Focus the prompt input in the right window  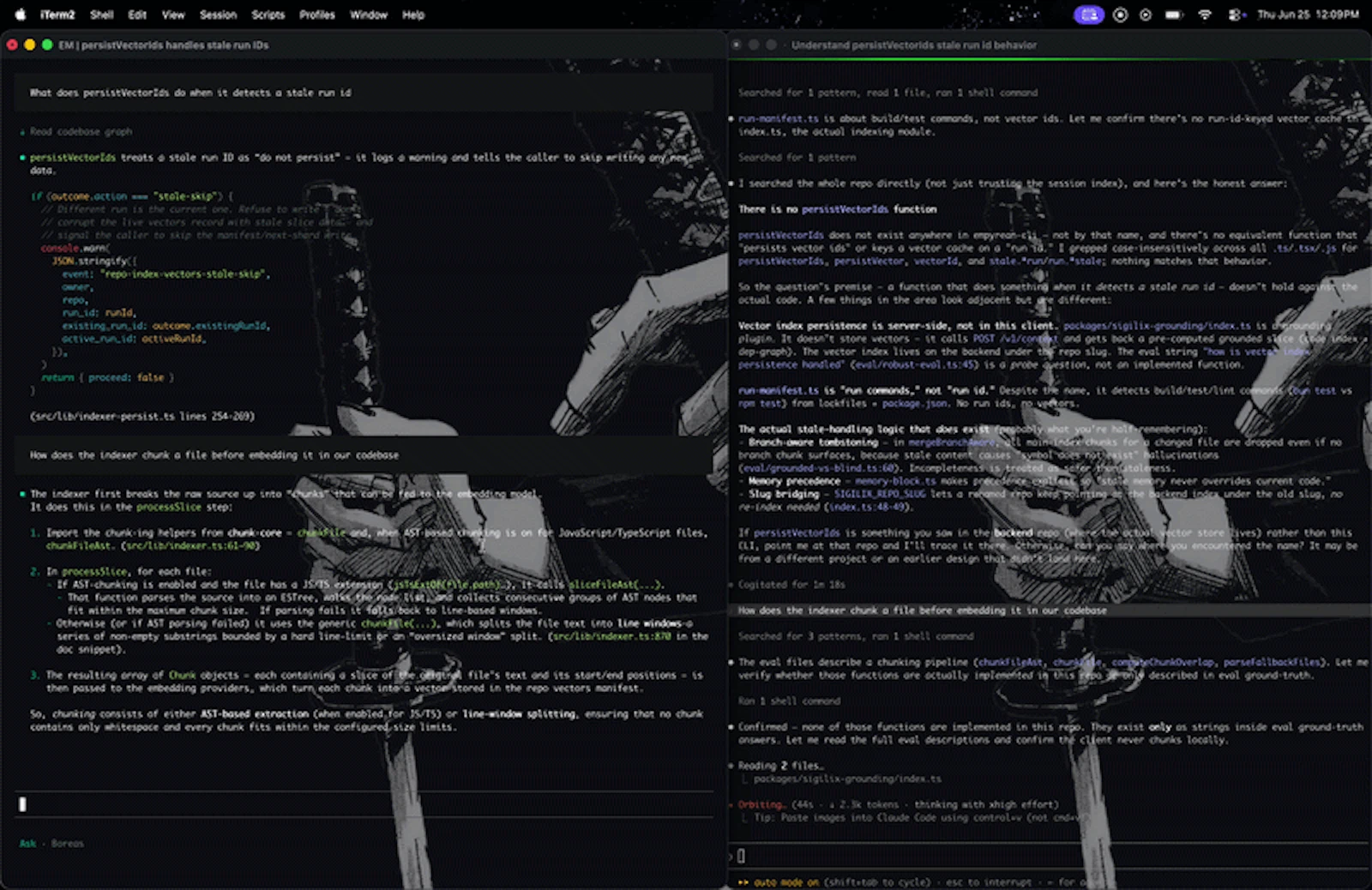(x=1050, y=856)
